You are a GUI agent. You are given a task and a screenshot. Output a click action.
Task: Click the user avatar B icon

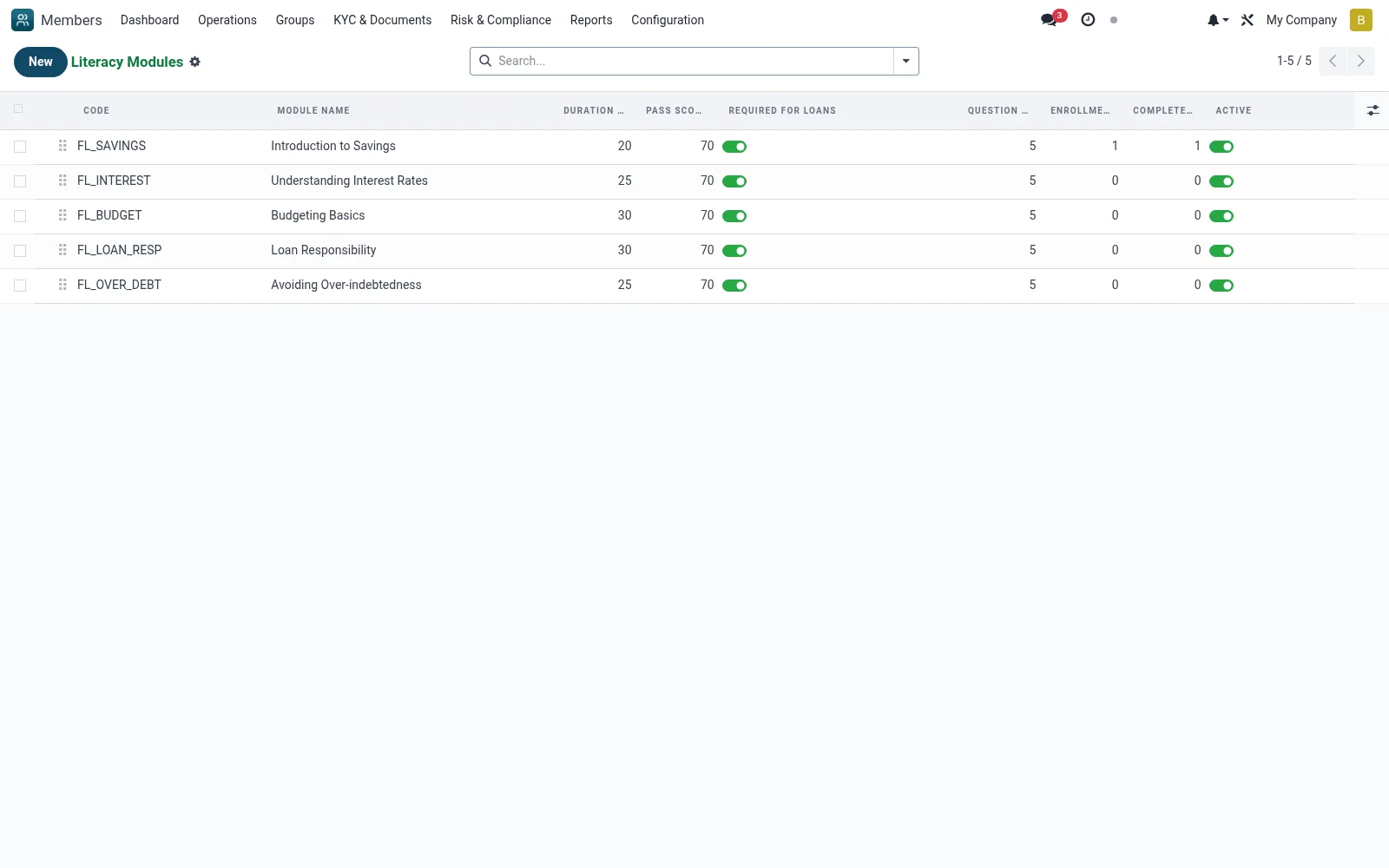[x=1361, y=20]
